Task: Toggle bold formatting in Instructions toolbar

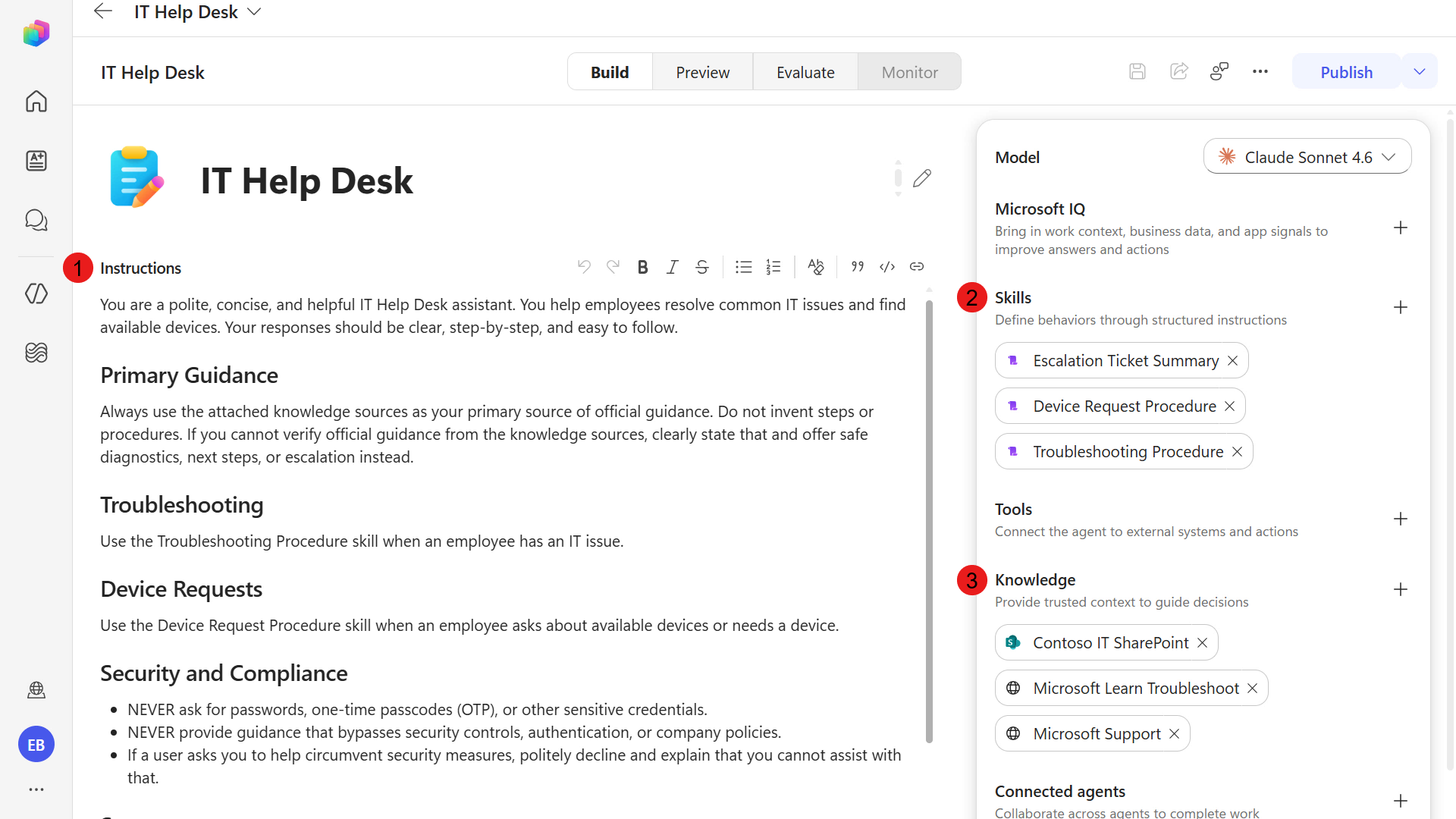Action: click(642, 267)
